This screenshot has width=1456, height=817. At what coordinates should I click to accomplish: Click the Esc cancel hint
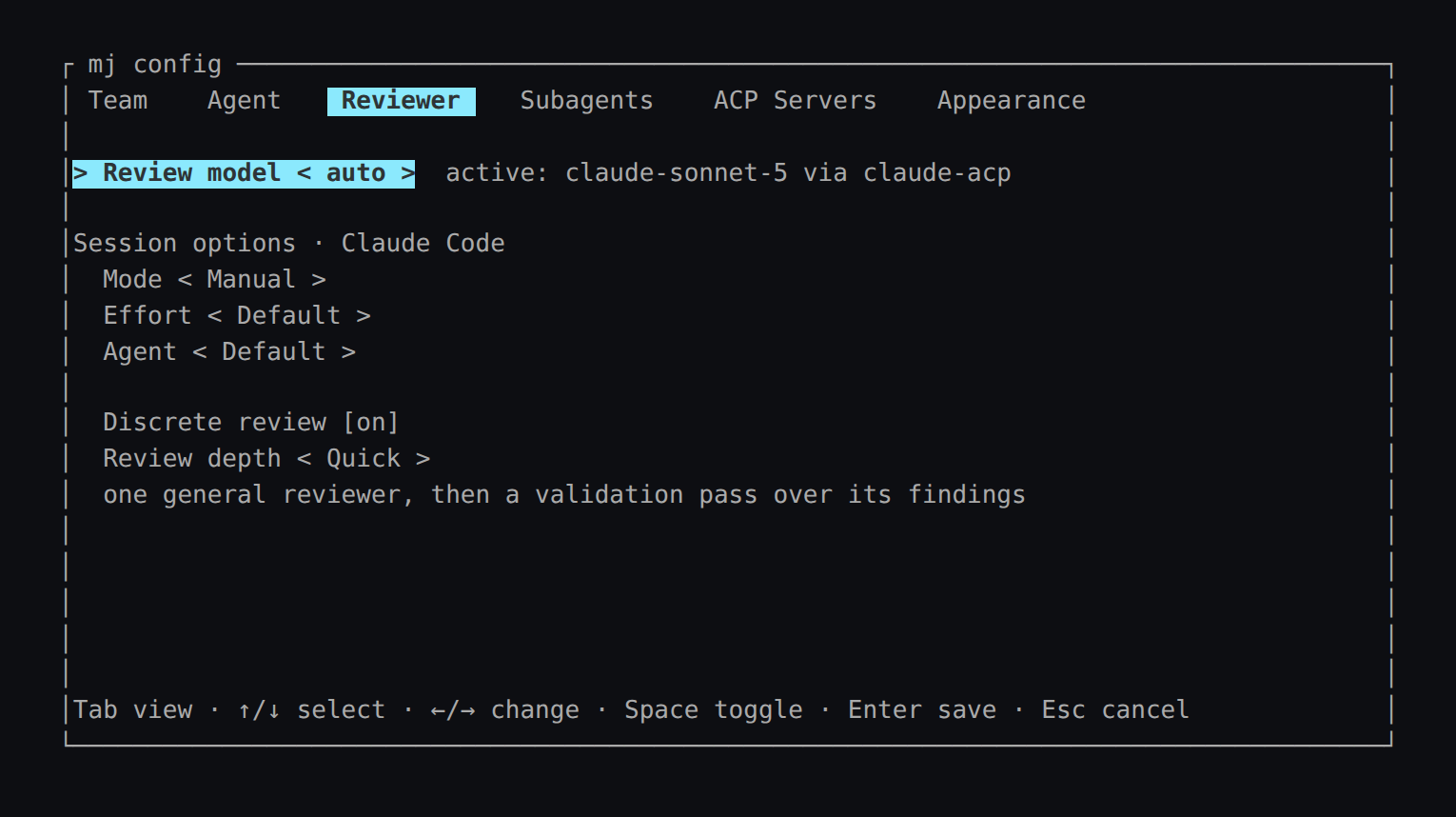tap(1115, 710)
